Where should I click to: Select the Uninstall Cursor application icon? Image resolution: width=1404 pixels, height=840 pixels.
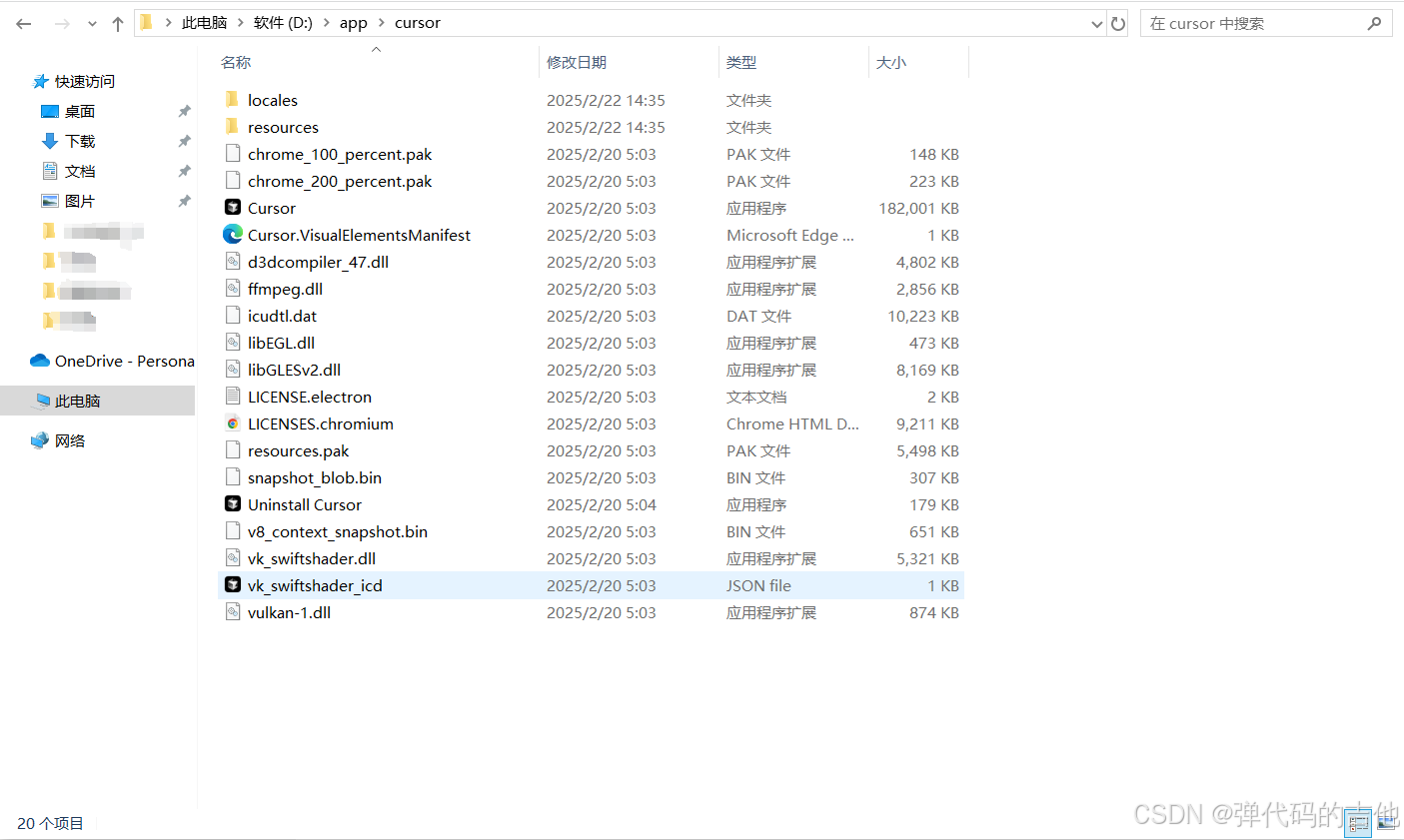(x=233, y=503)
